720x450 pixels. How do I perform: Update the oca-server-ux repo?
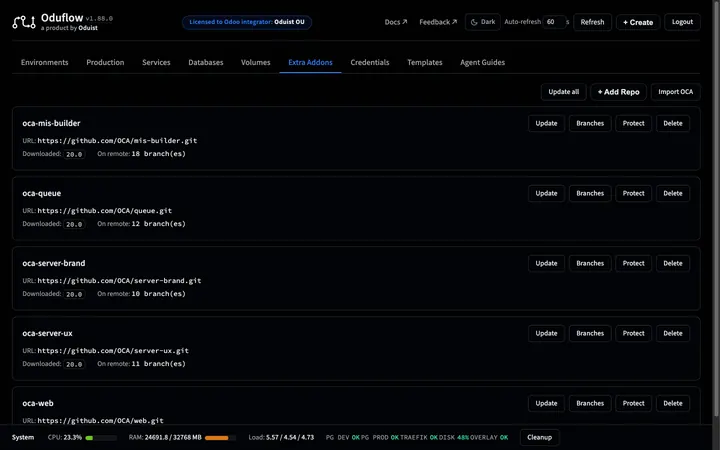click(x=546, y=333)
